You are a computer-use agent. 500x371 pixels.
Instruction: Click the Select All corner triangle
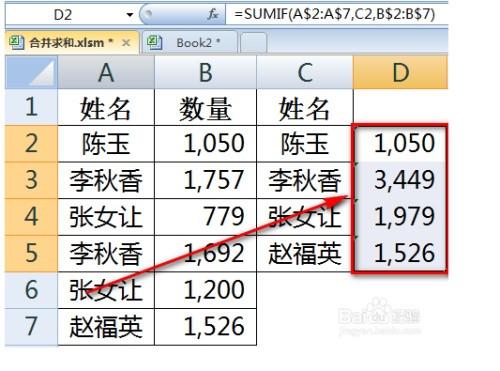pyautogui.click(x=31, y=72)
